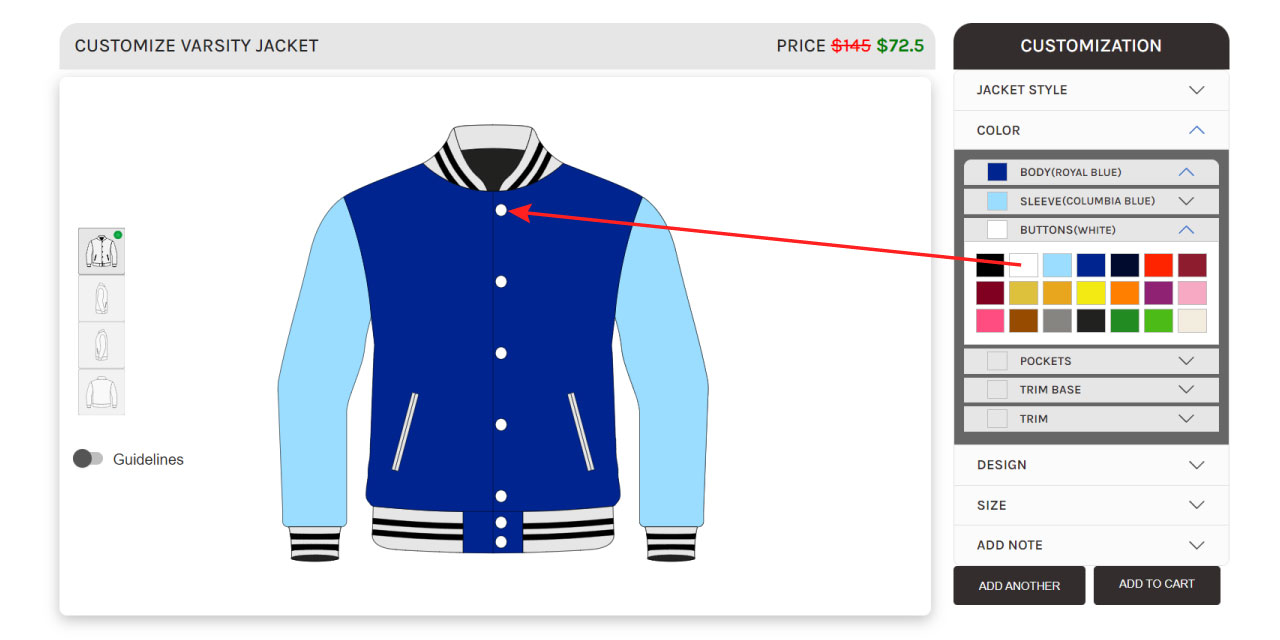
Task: Open the Add Note section
Action: point(1091,545)
